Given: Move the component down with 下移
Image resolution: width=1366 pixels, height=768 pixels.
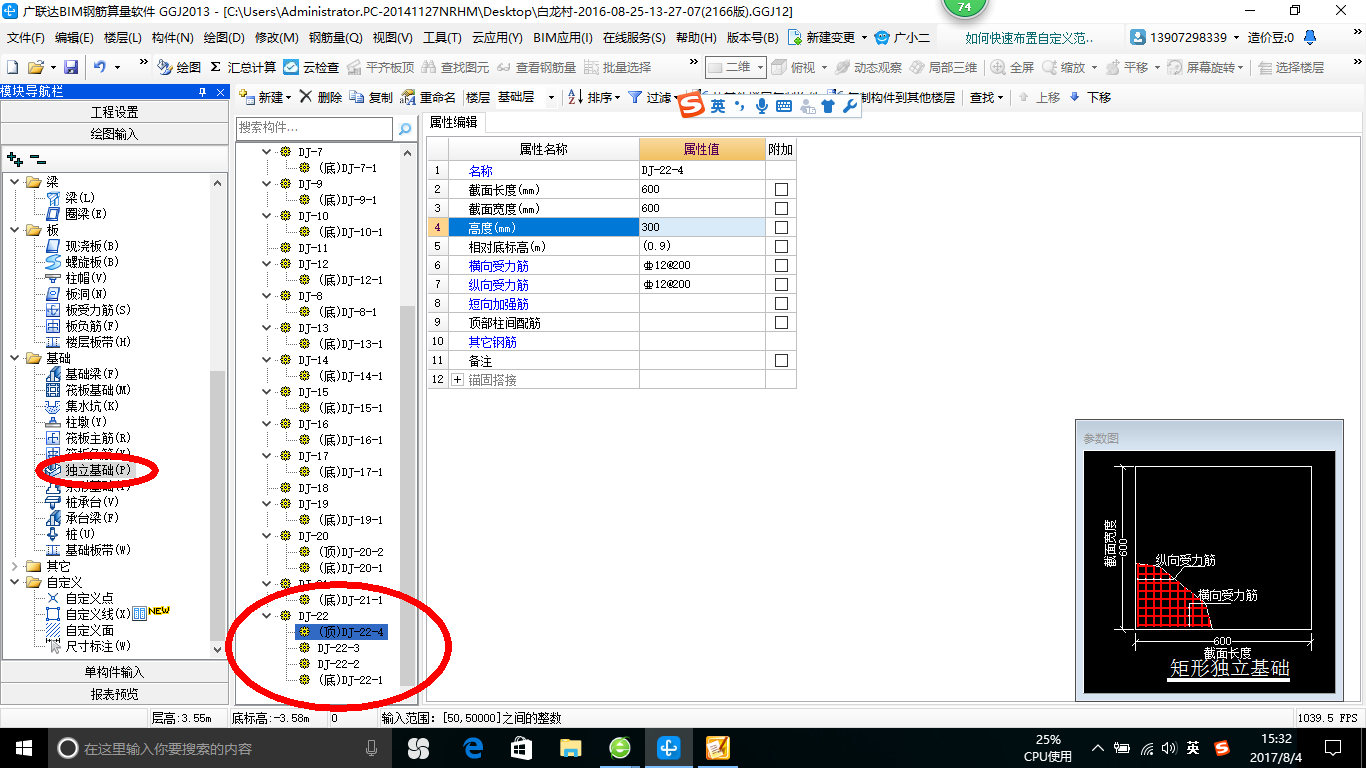Looking at the screenshot, I should (1090, 97).
